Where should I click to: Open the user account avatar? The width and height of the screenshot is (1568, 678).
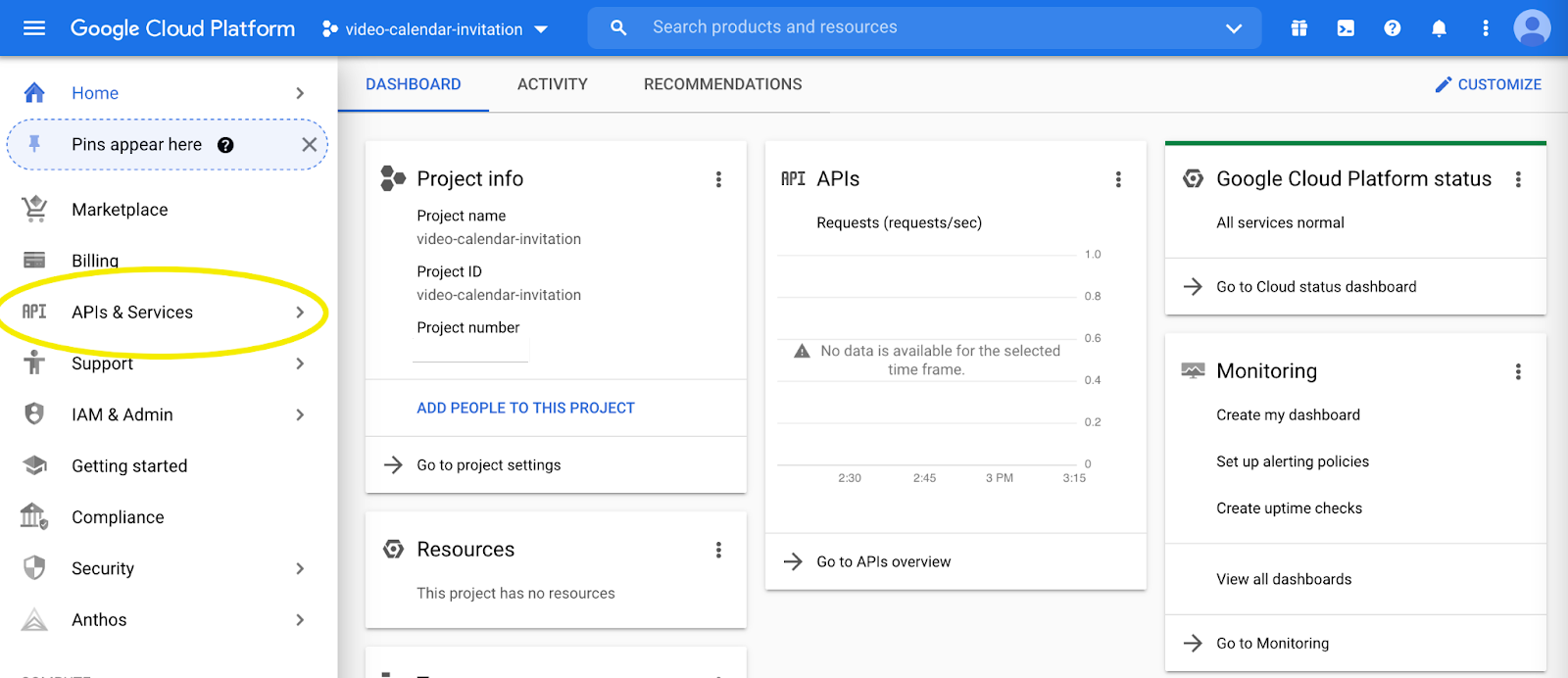(1532, 27)
